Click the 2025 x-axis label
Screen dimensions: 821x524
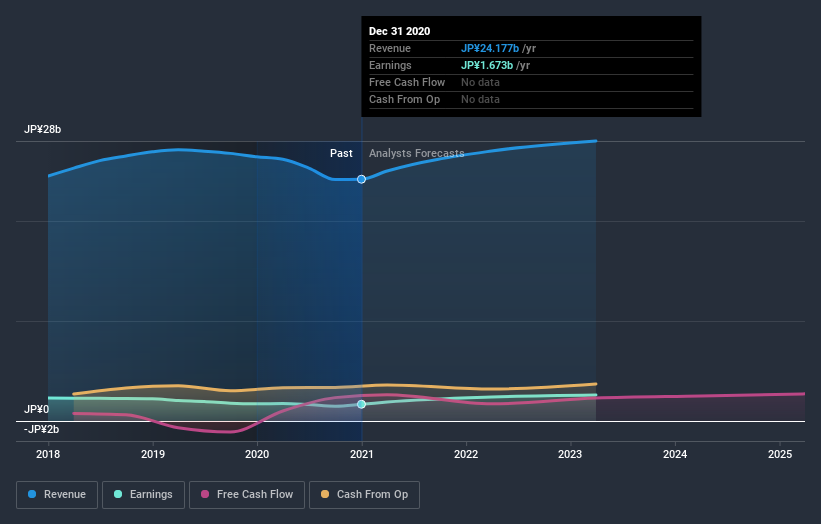pos(780,454)
